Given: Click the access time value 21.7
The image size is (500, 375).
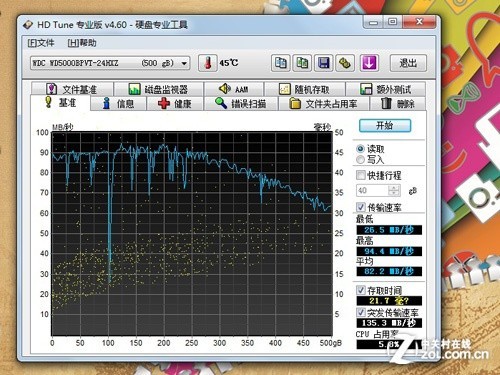Looking at the screenshot, I should coord(389,301).
